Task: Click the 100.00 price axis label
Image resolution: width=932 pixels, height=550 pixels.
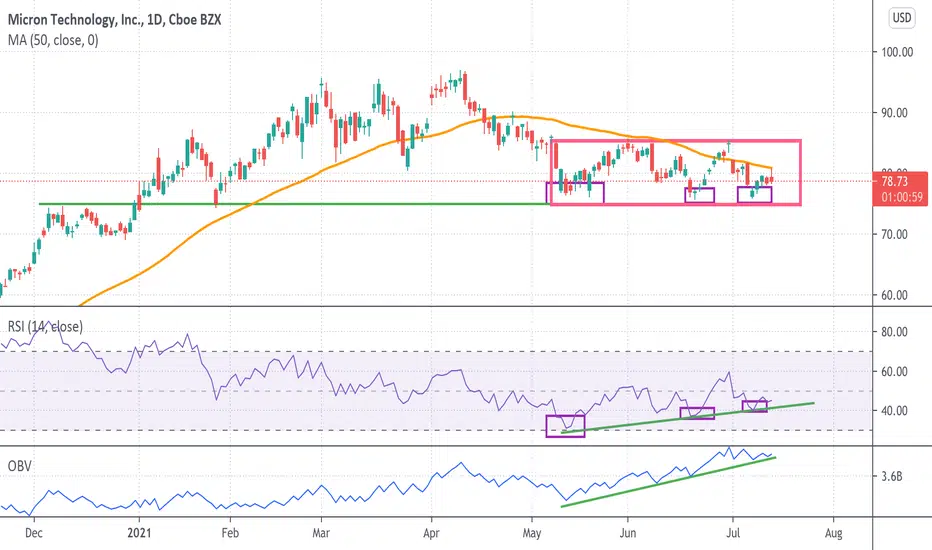Action: [x=897, y=52]
